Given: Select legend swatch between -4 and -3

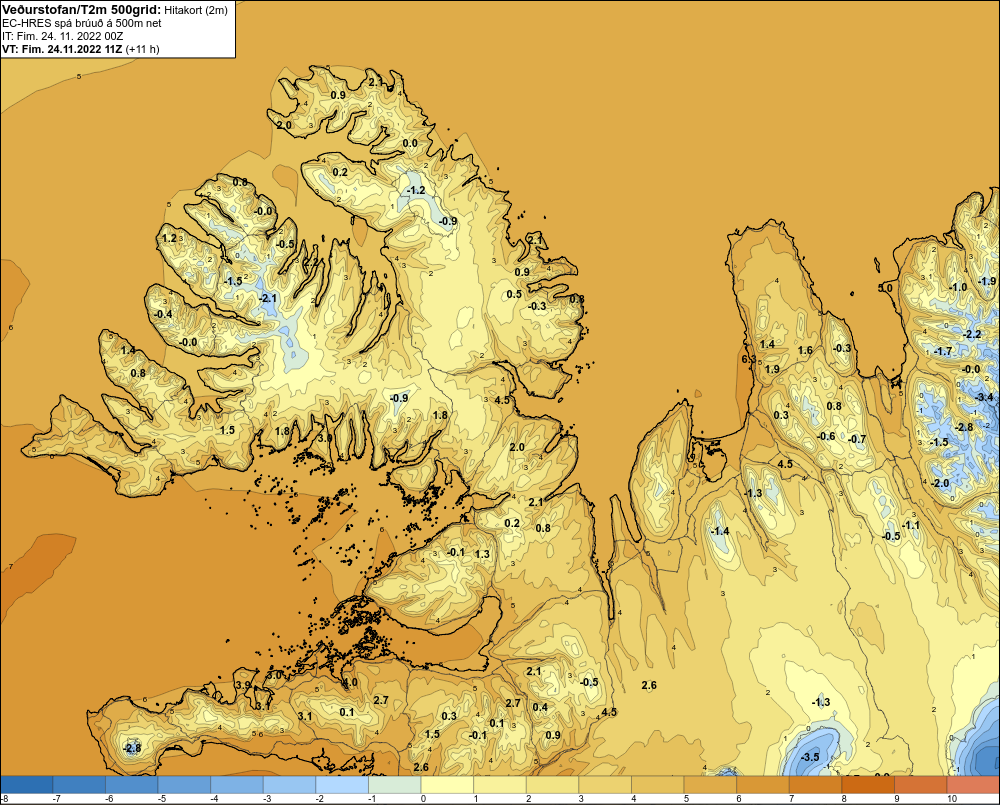Looking at the screenshot, I should coord(237,785).
